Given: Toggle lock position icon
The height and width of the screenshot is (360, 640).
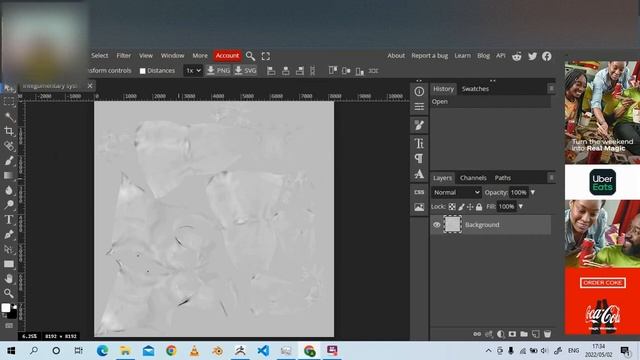Looking at the screenshot, I should point(470,207).
